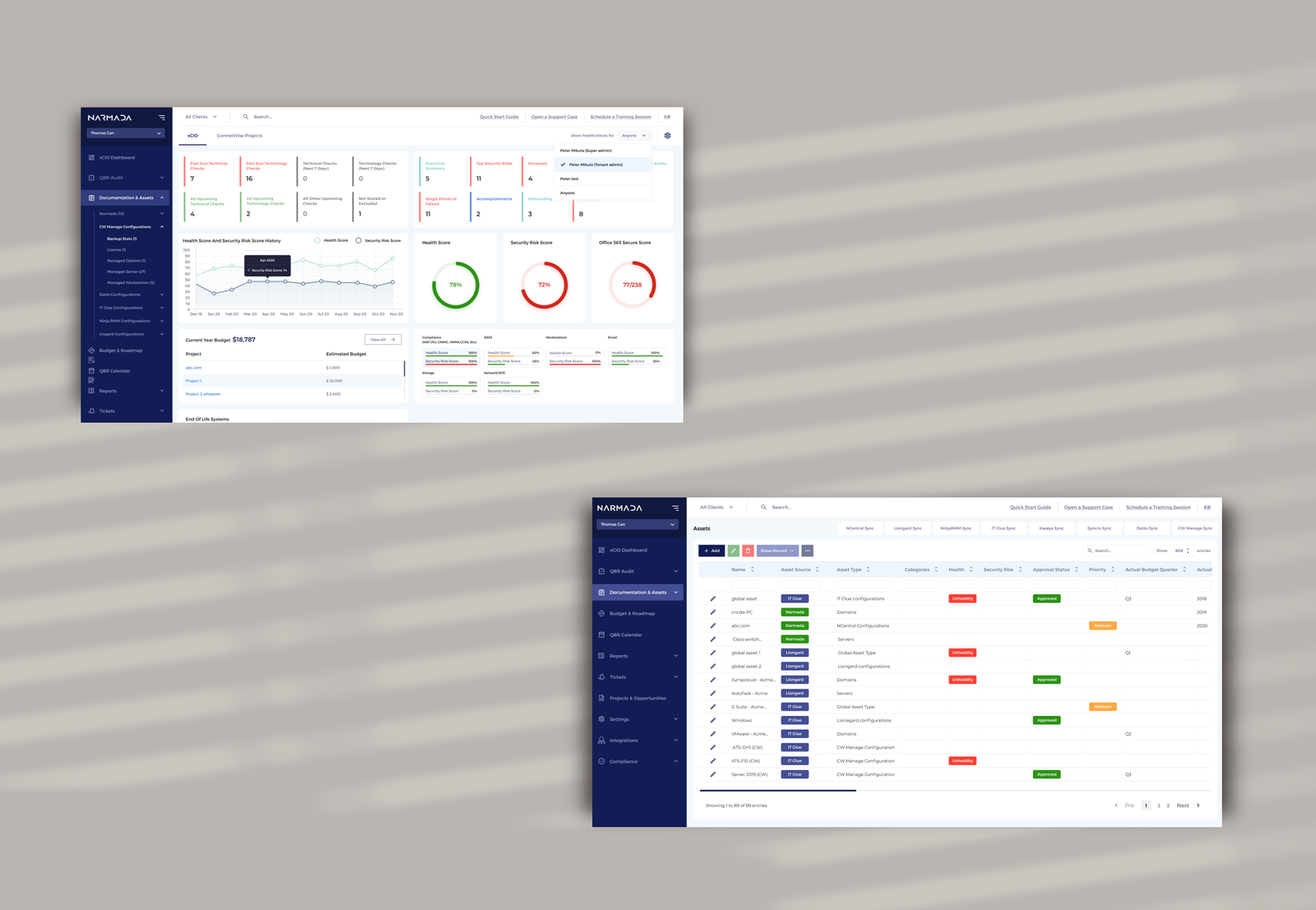Click vCIO Dashboard icon in dashboard window sidebar

click(91, 157)
